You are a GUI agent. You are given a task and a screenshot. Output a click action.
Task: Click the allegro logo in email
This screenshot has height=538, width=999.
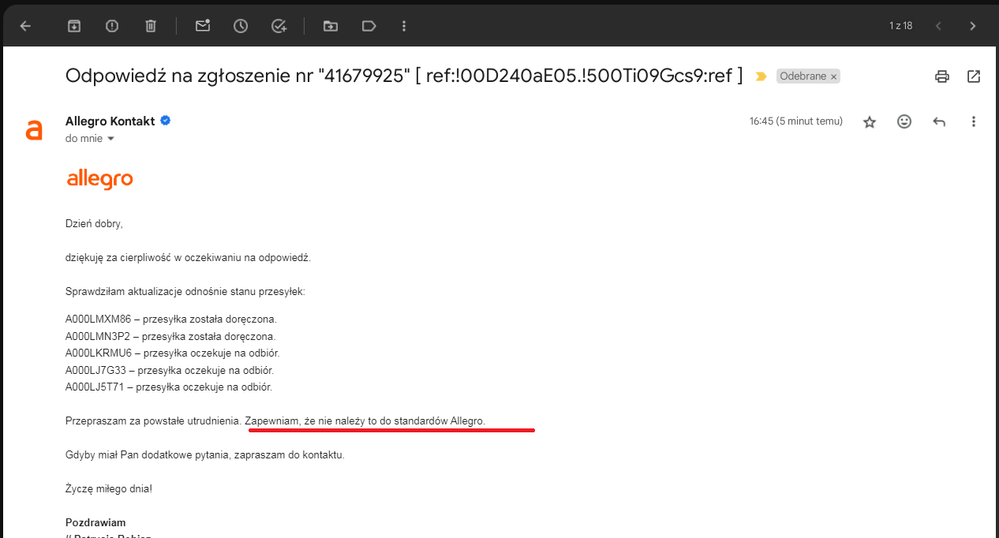pos(100,179)
